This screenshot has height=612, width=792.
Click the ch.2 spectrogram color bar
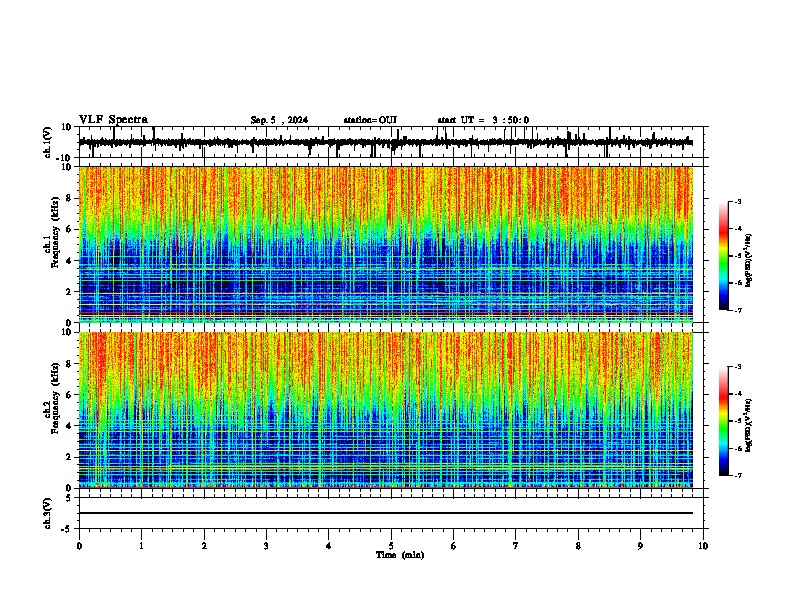coord(724,421)
